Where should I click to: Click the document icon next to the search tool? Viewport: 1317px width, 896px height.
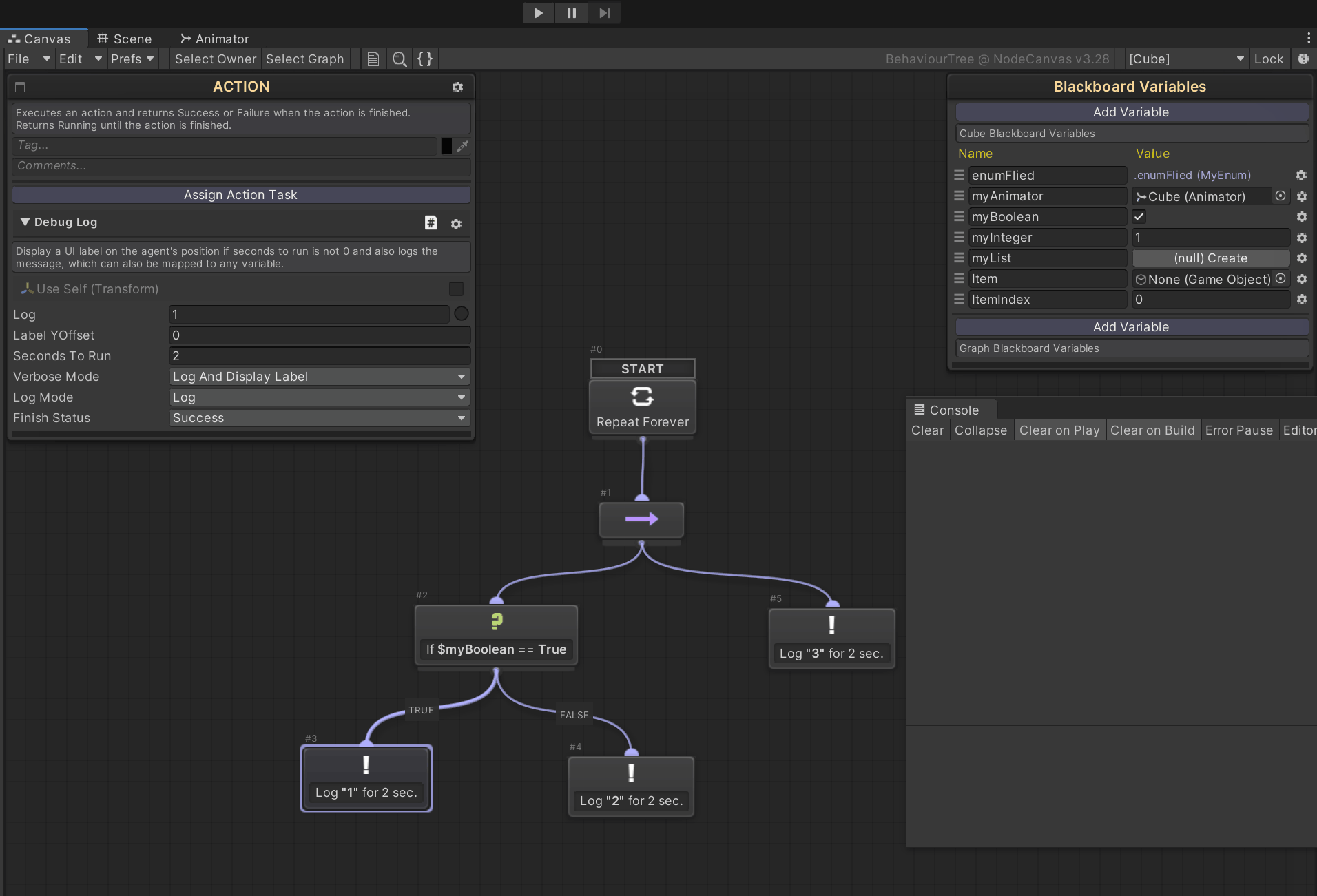(373, 59)
